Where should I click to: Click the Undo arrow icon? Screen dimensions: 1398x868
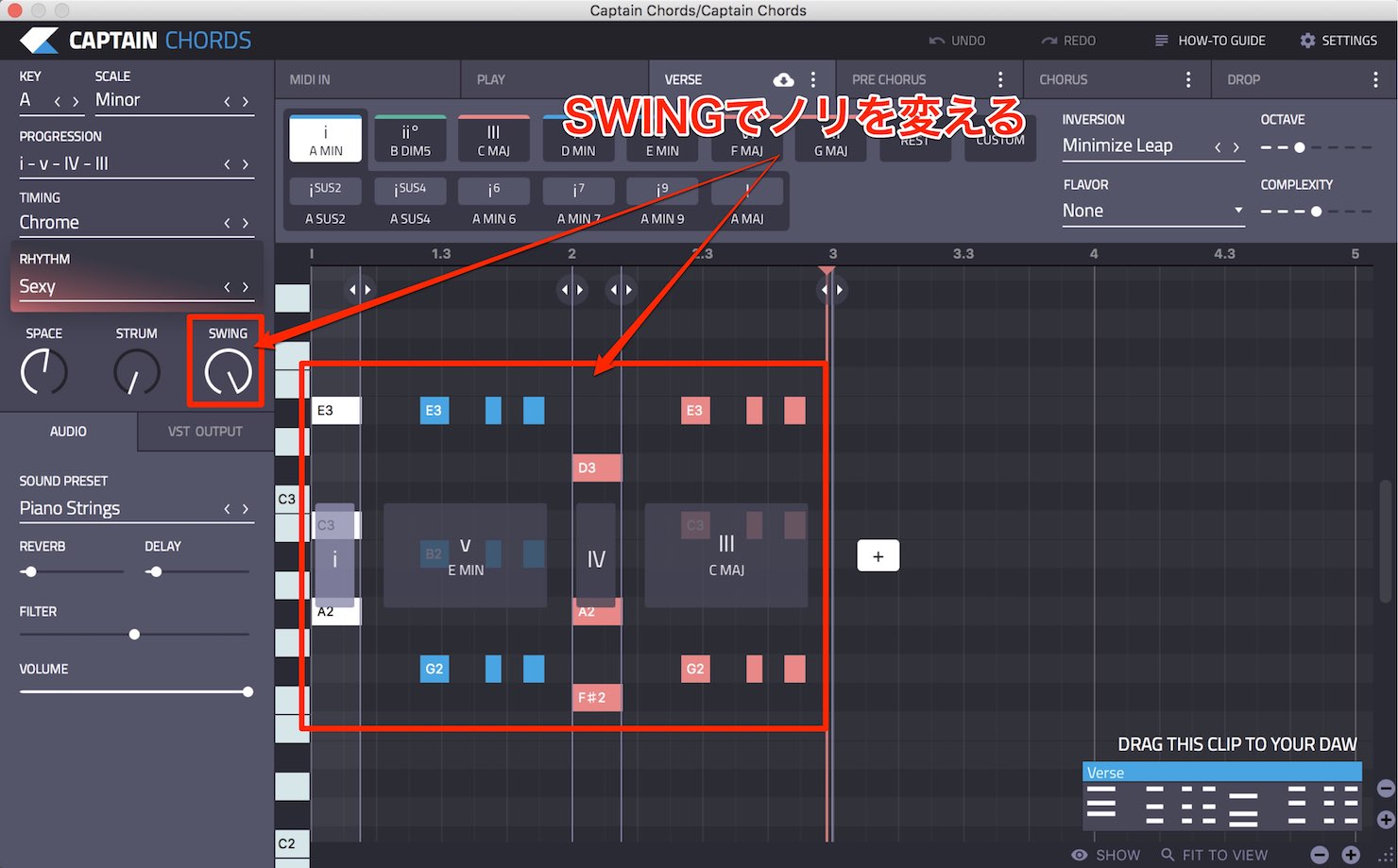pos(936,41)
